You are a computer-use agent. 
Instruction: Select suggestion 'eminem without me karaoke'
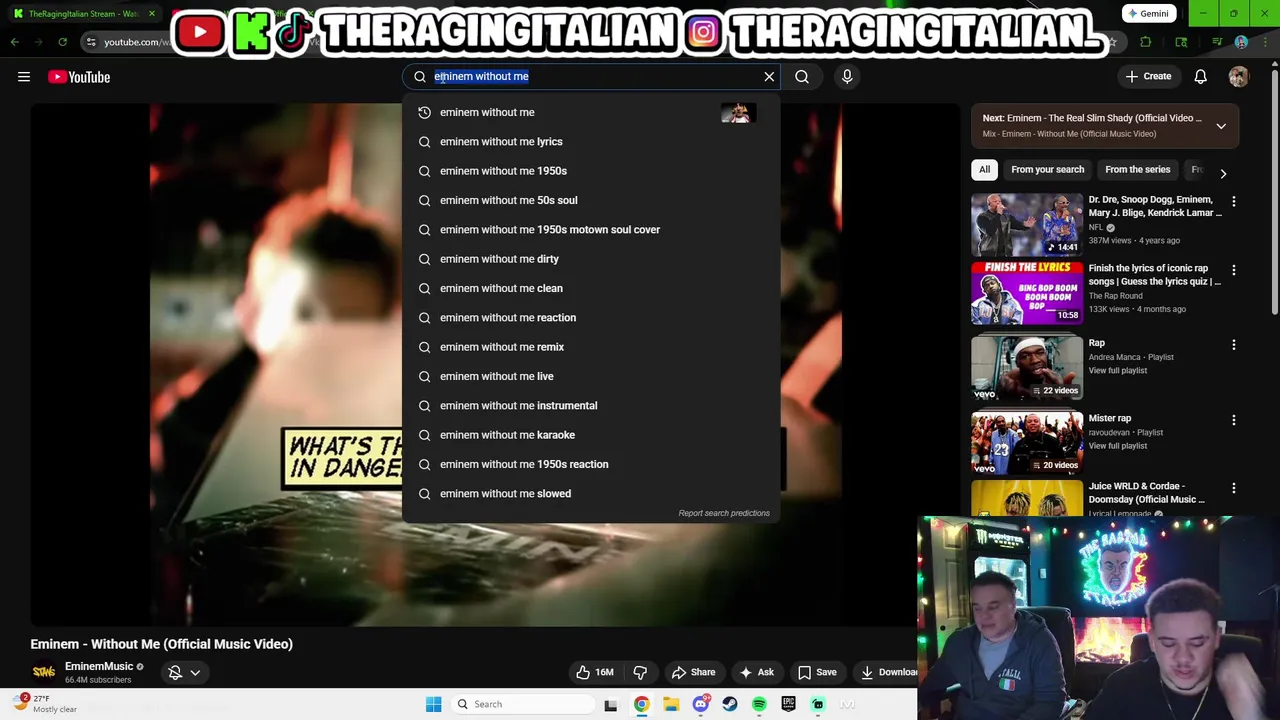(x=591, y=435)
